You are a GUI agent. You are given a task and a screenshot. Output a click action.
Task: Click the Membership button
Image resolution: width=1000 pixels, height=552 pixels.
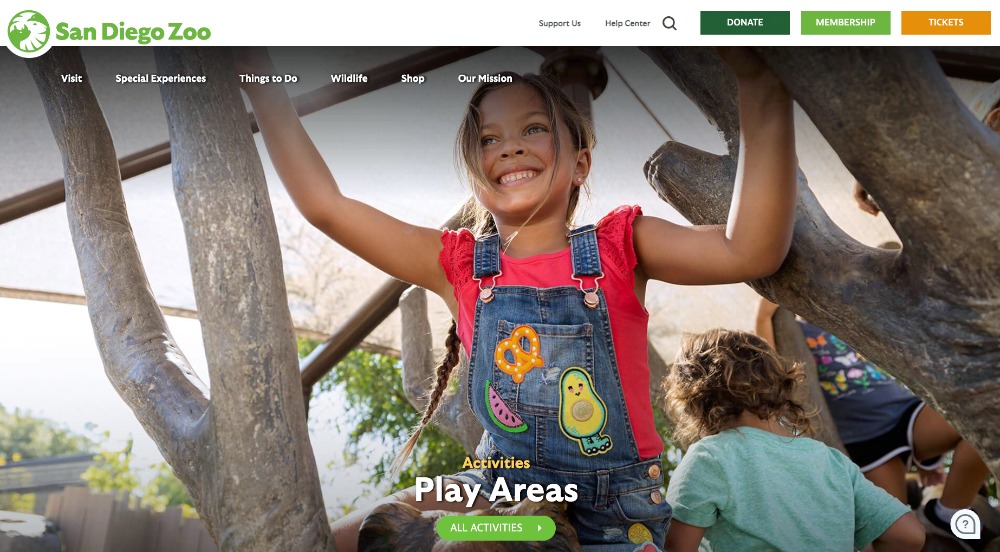pos(845,22)
